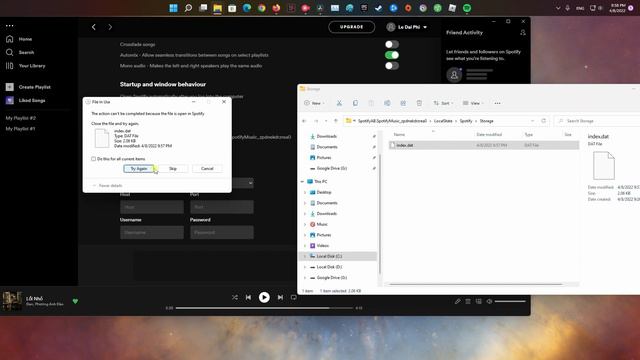Click the Spotify play button
The width and height of the screenshot is (640, 360).
[264, 297]
